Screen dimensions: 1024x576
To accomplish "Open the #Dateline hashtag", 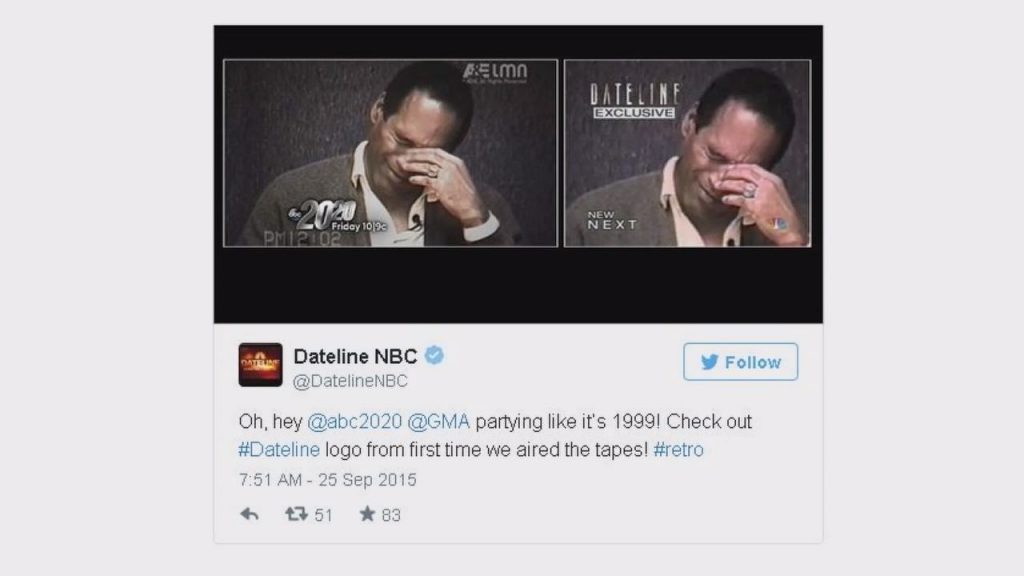I will point(280,450).
